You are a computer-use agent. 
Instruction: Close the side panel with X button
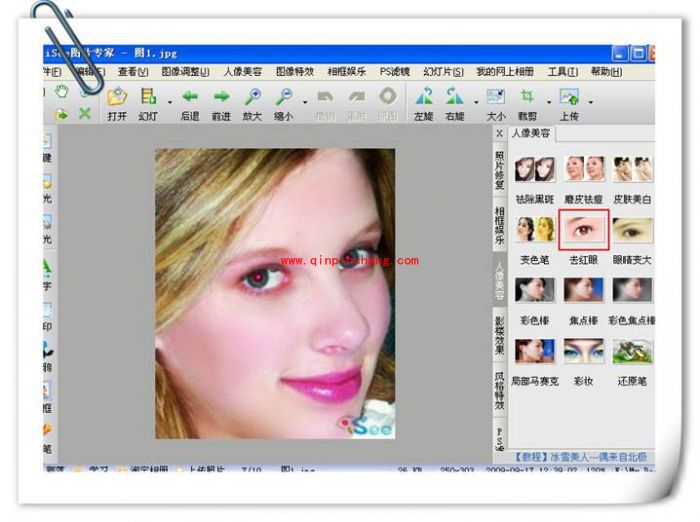coord(499,133)
